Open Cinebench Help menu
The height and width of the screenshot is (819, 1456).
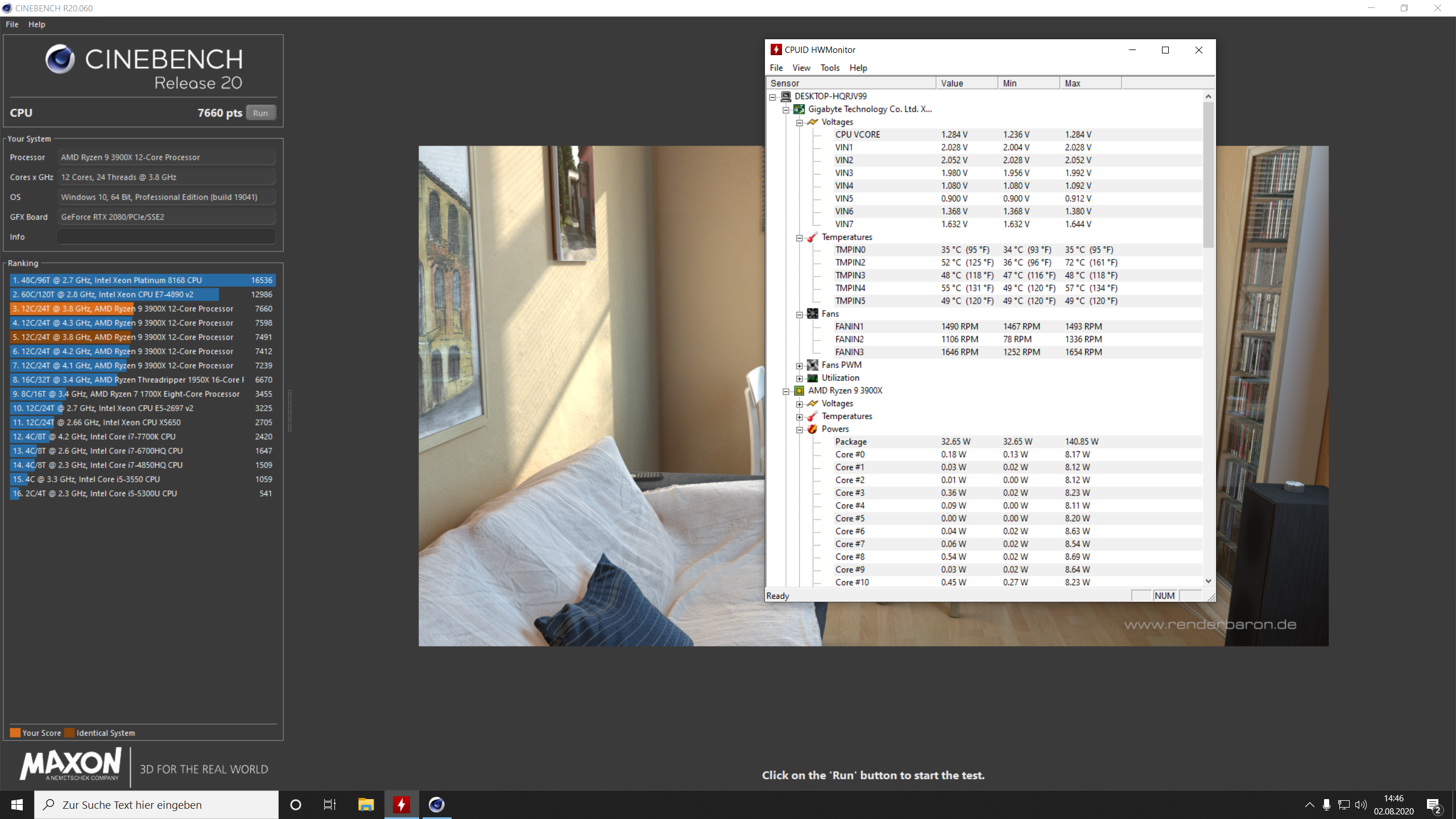(x=36, y=24)
